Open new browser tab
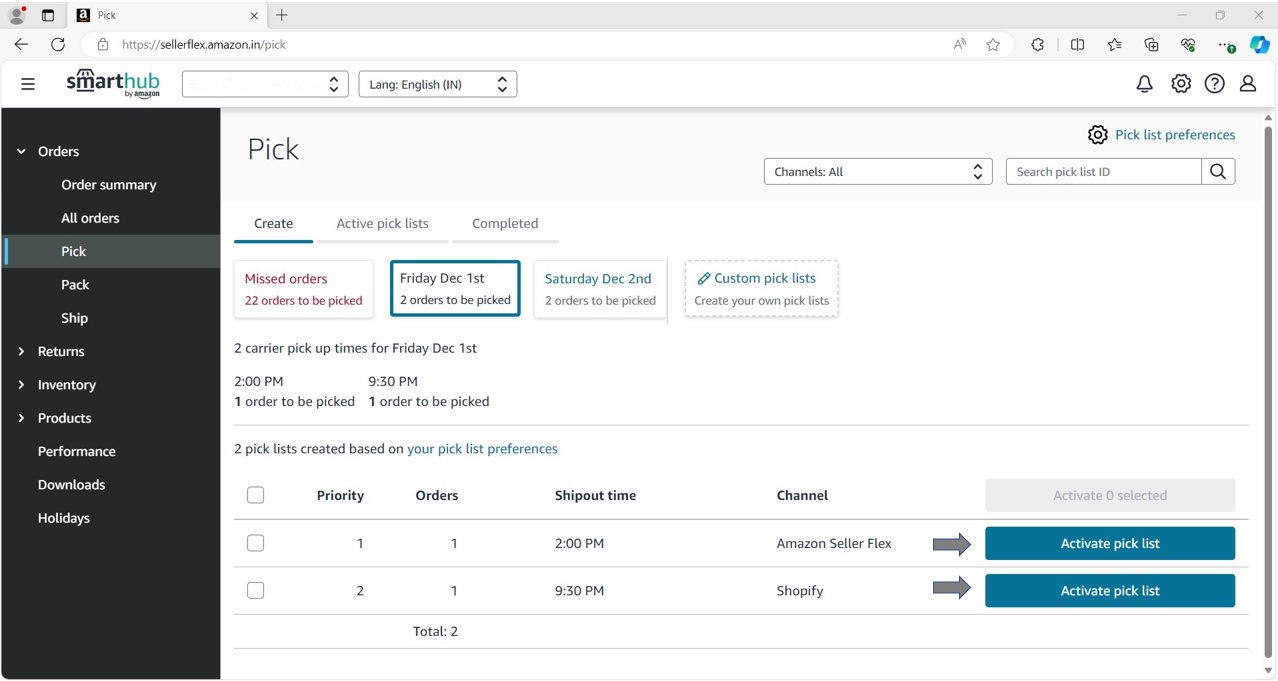This screenshot has width=1278, height=681. [x=282, y=15]
